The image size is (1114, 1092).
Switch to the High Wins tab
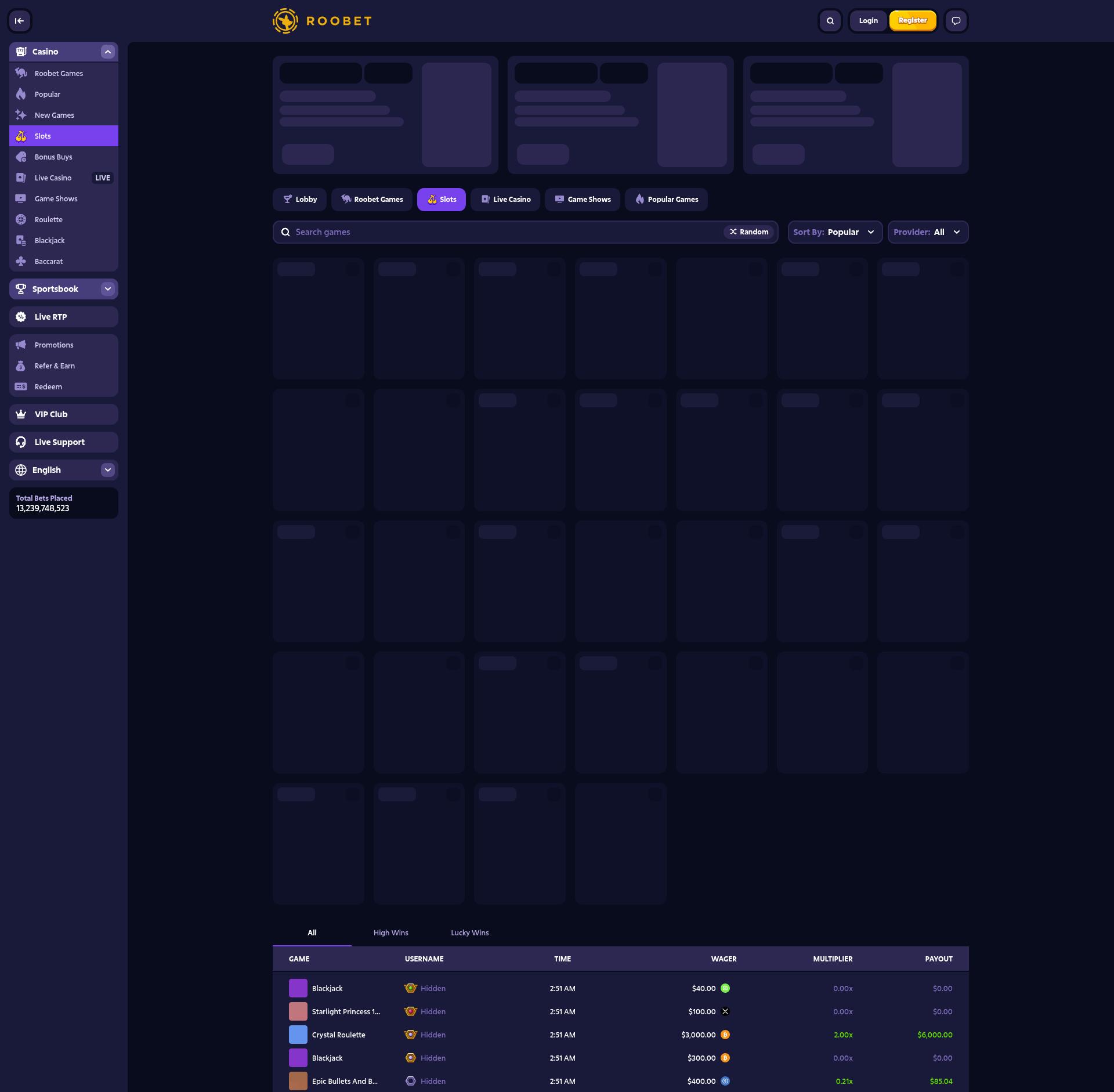(390, 932)
